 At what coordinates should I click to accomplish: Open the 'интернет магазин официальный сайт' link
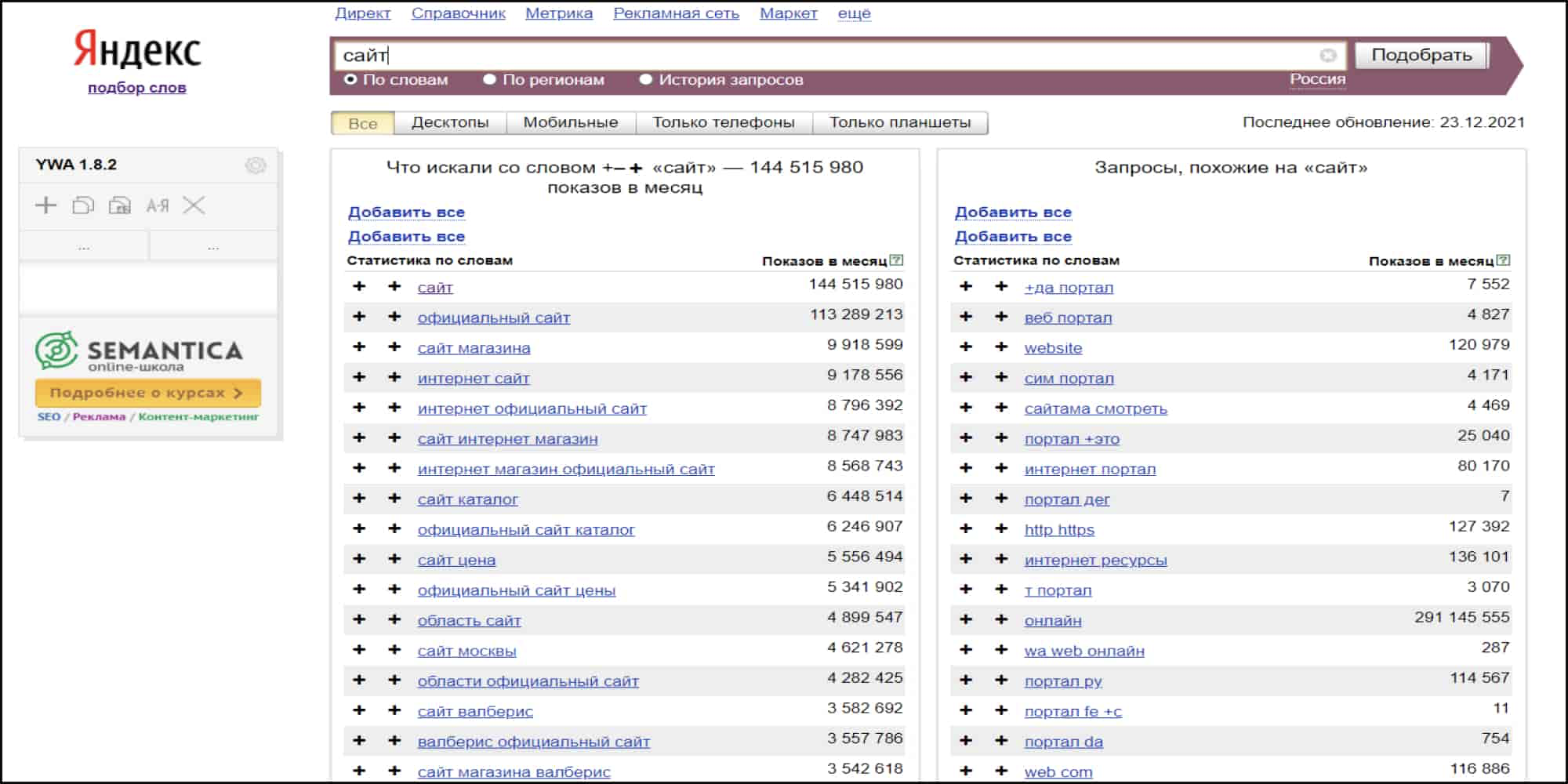tap(566, 469)
